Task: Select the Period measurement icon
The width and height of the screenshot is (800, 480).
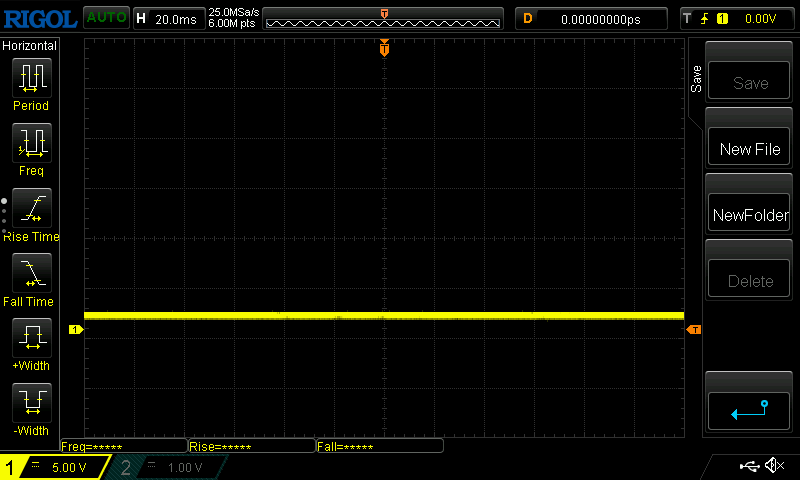Action: click(32, 78)
